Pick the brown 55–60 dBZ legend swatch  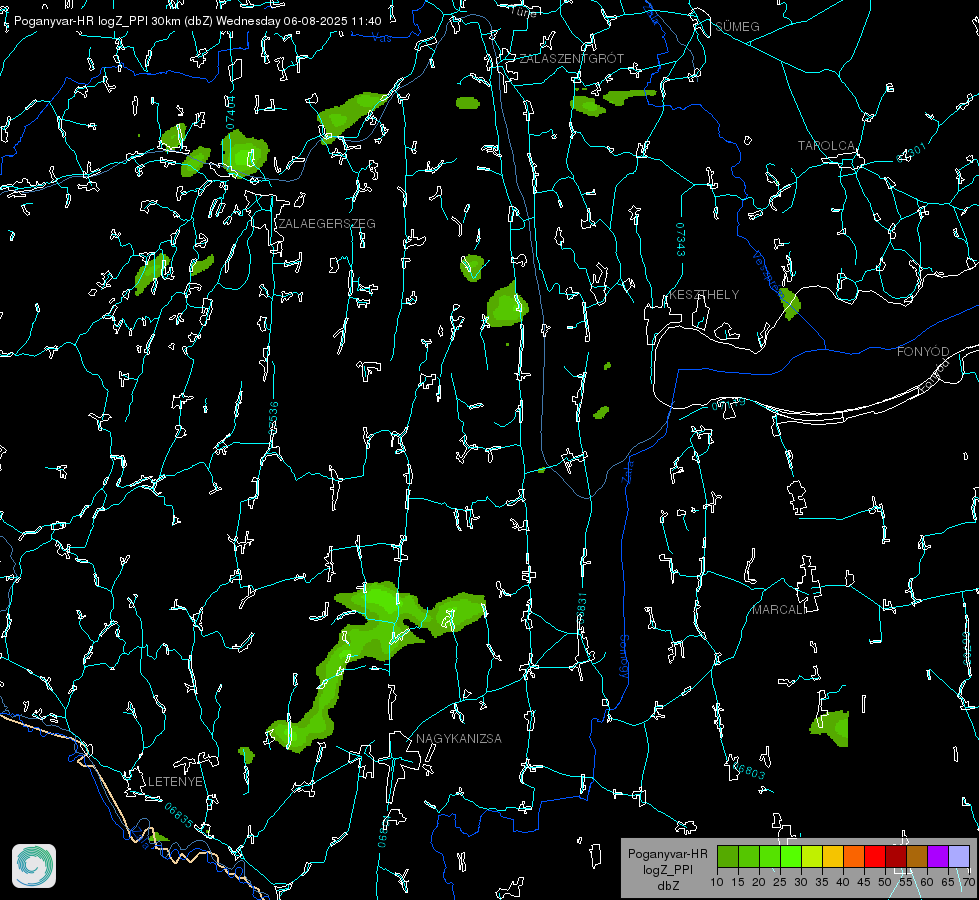(x=917, y=856)
